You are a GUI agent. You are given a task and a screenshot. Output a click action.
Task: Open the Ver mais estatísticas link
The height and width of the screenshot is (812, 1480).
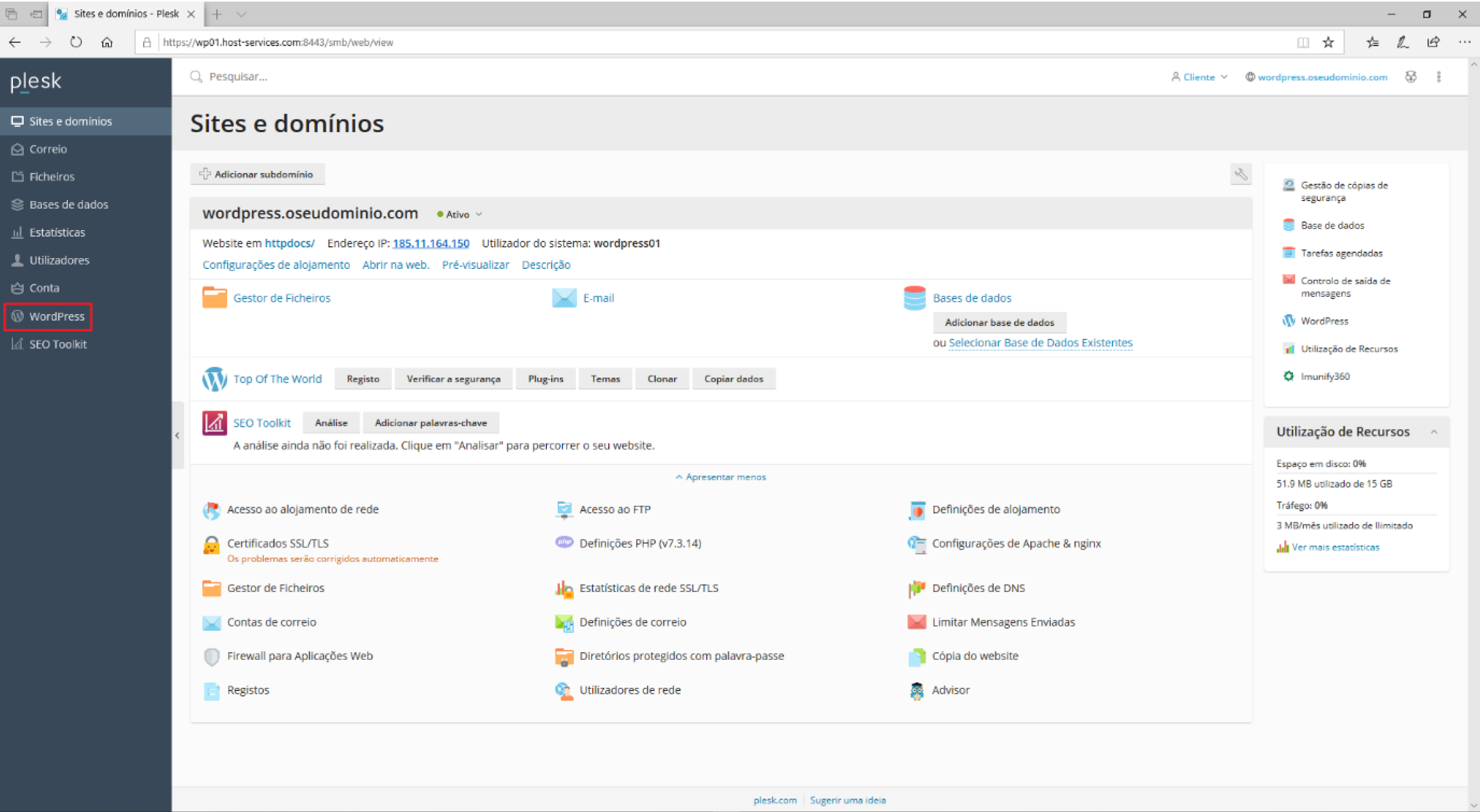click(x=1335, y=547)
